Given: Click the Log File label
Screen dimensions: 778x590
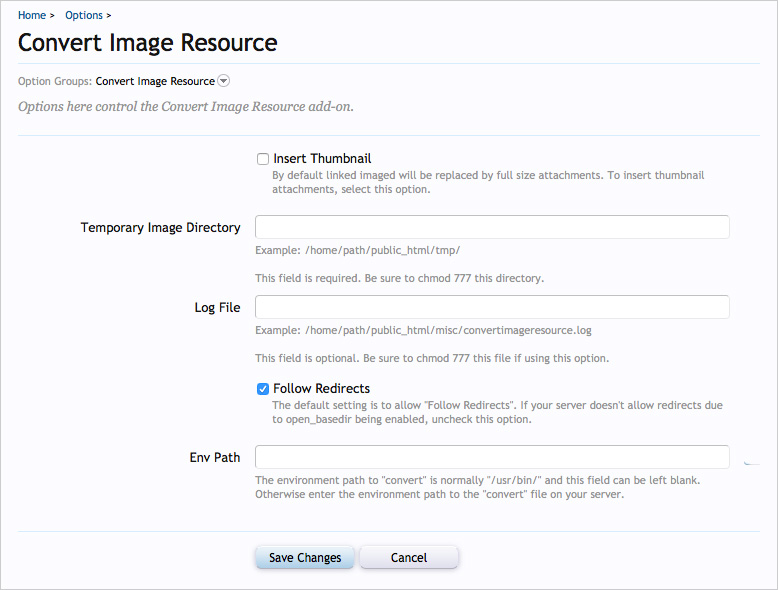Looking at the screenshot, I should (x=217, y=308).
